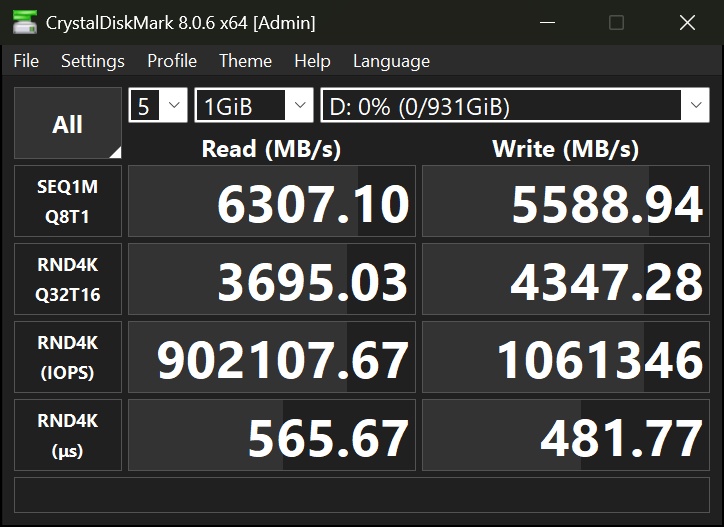Screen dimensions: 724x527
Task: Click the RND4K (IOPS) button
Action: click(67, 357)
